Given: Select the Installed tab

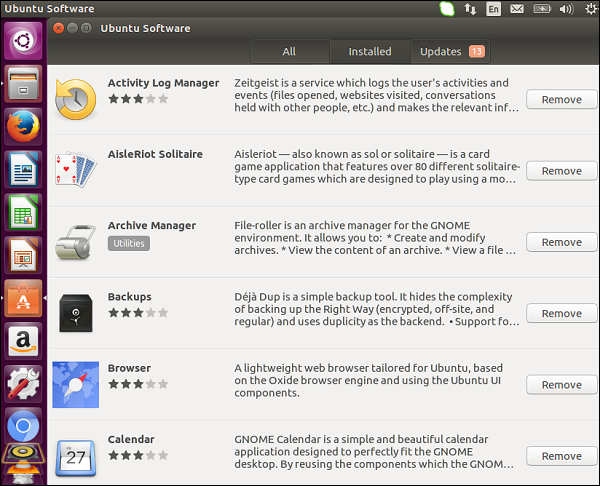Looking at the screenshot, I should 370,52.
